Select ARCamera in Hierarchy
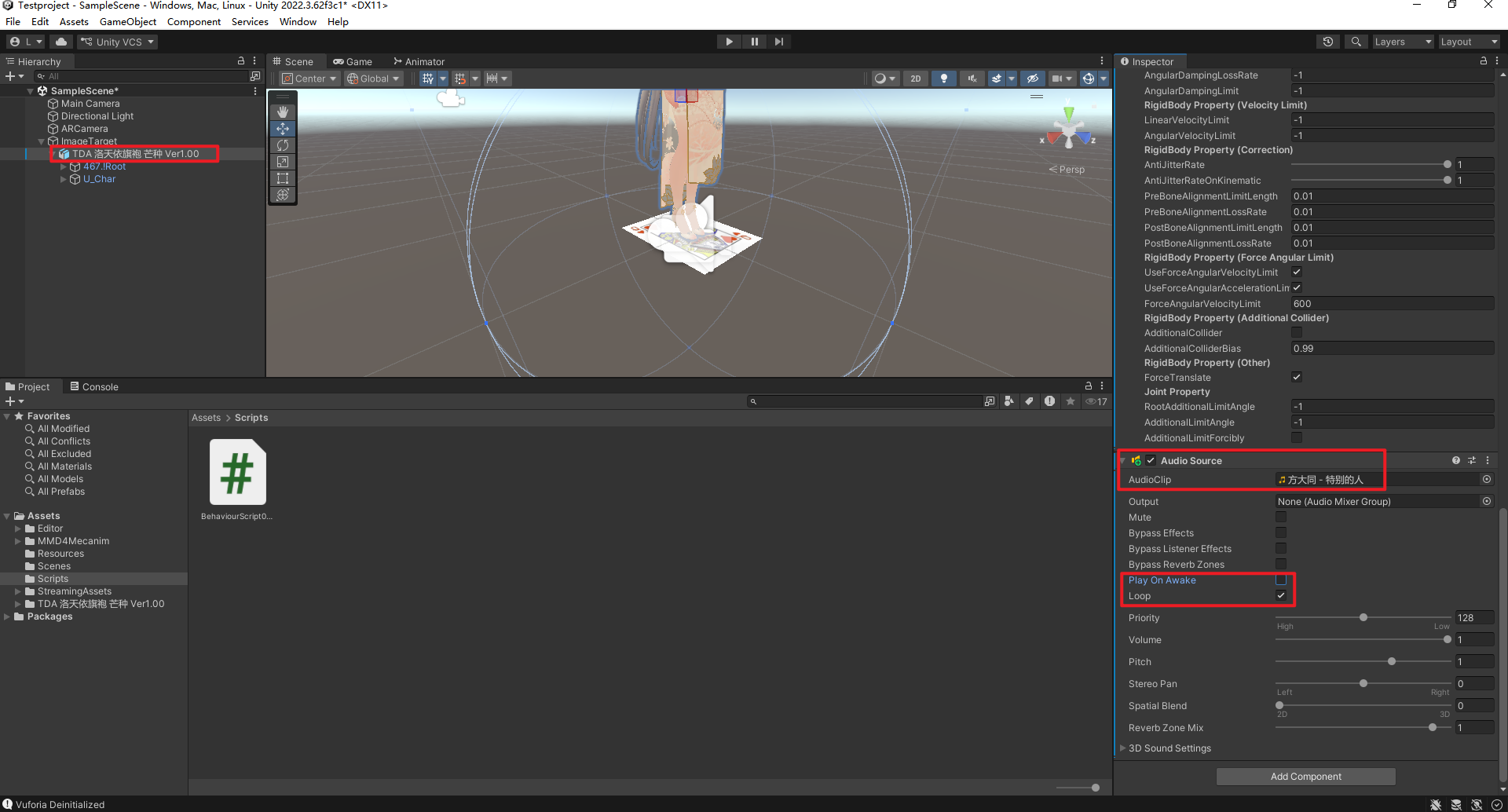The width and height of the screenshot is (1508, 812). [x=84, y=129]
